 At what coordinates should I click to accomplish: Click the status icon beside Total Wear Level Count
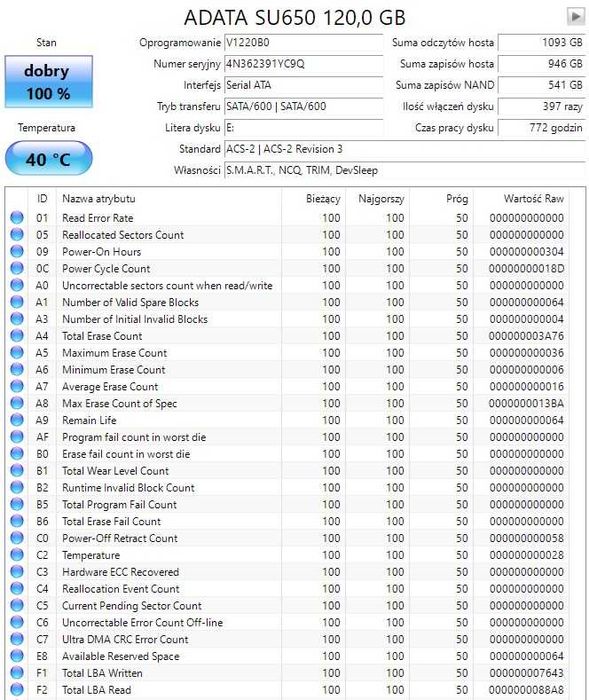click(17, 470)
